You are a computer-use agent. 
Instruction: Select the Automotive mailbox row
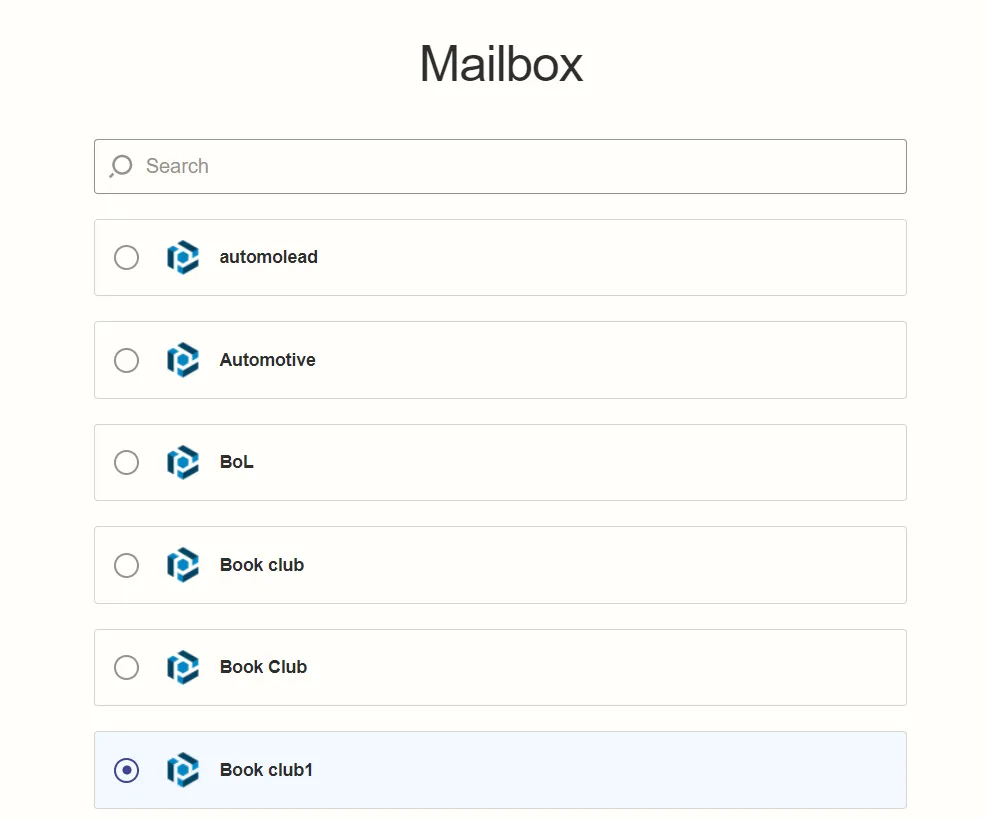(x=500, y=360)
